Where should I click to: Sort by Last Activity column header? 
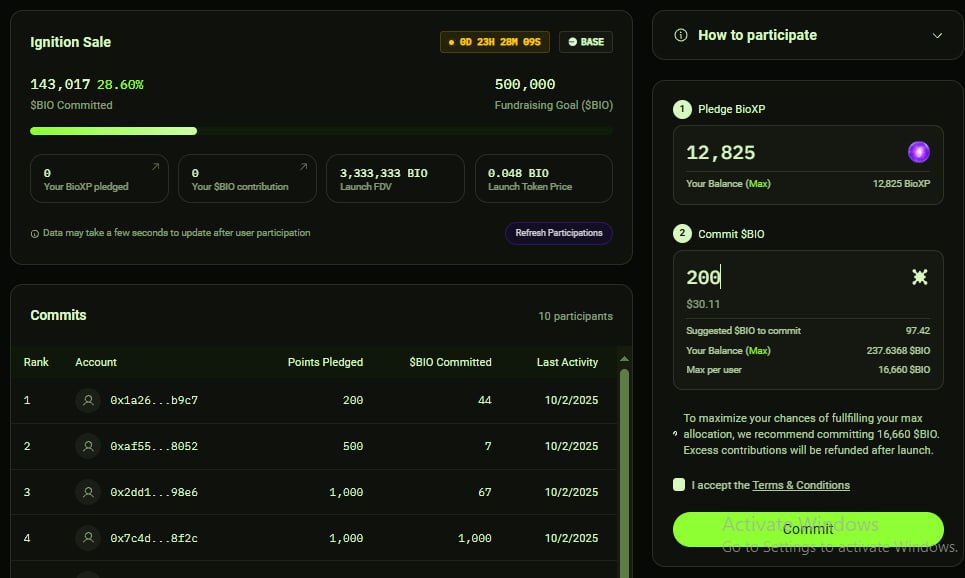(567, 362)
